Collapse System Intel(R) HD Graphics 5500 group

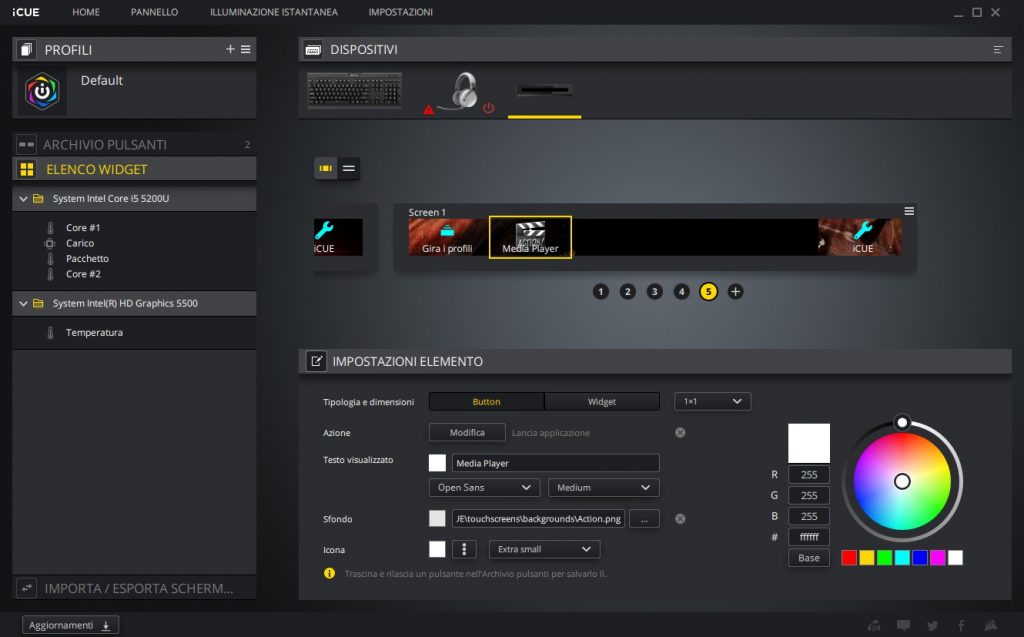[24, 303]
